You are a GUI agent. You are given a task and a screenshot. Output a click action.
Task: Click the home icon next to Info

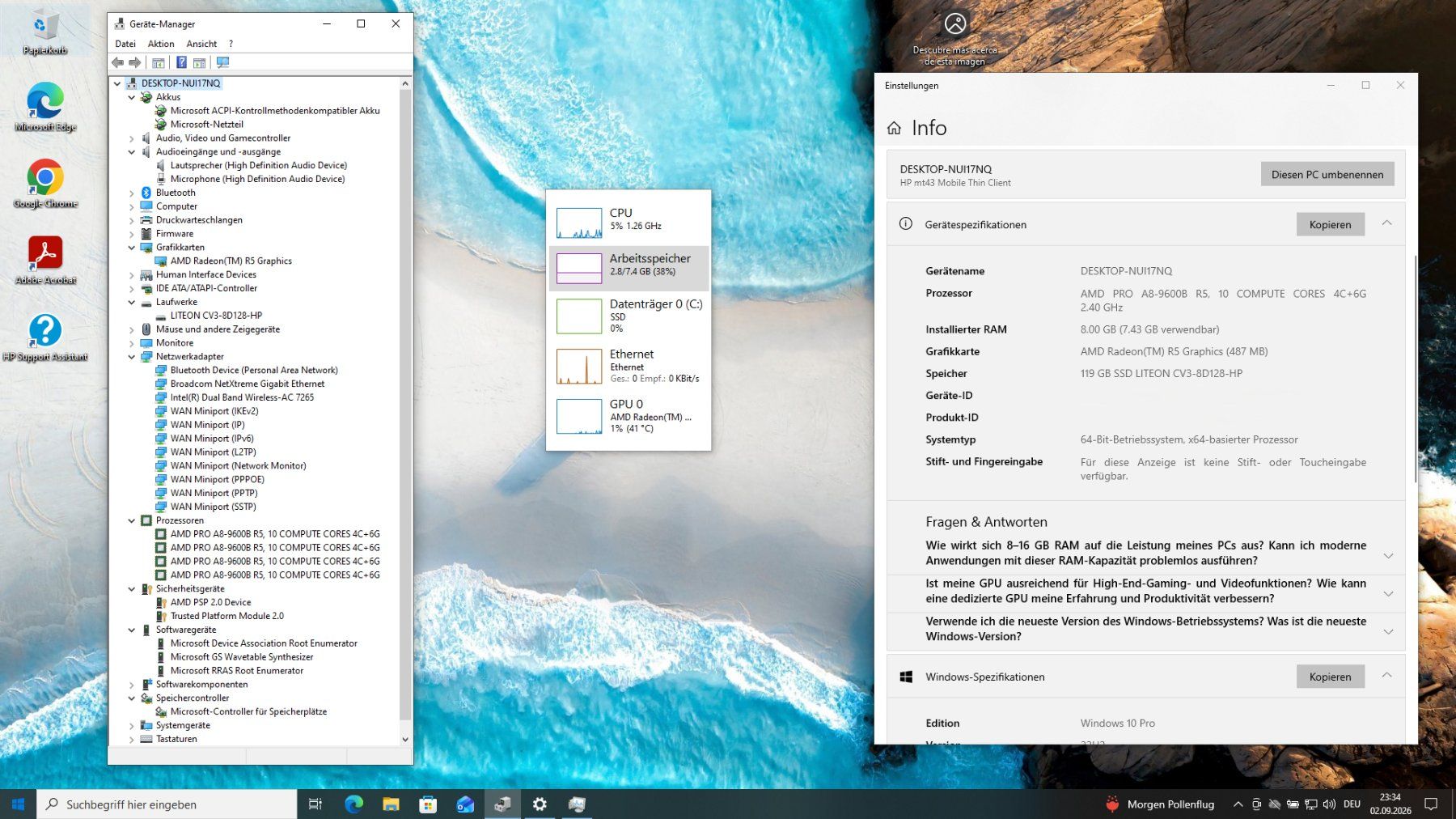pos(894,128)
